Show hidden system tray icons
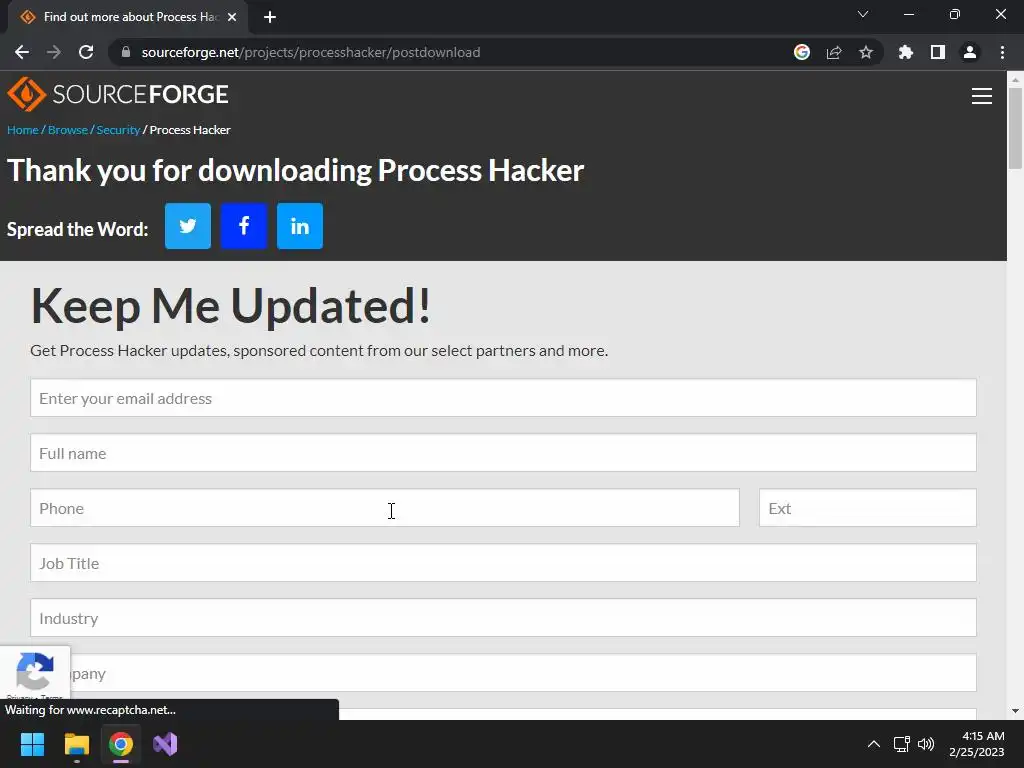 pyautogui.click(x=873, y=744)
